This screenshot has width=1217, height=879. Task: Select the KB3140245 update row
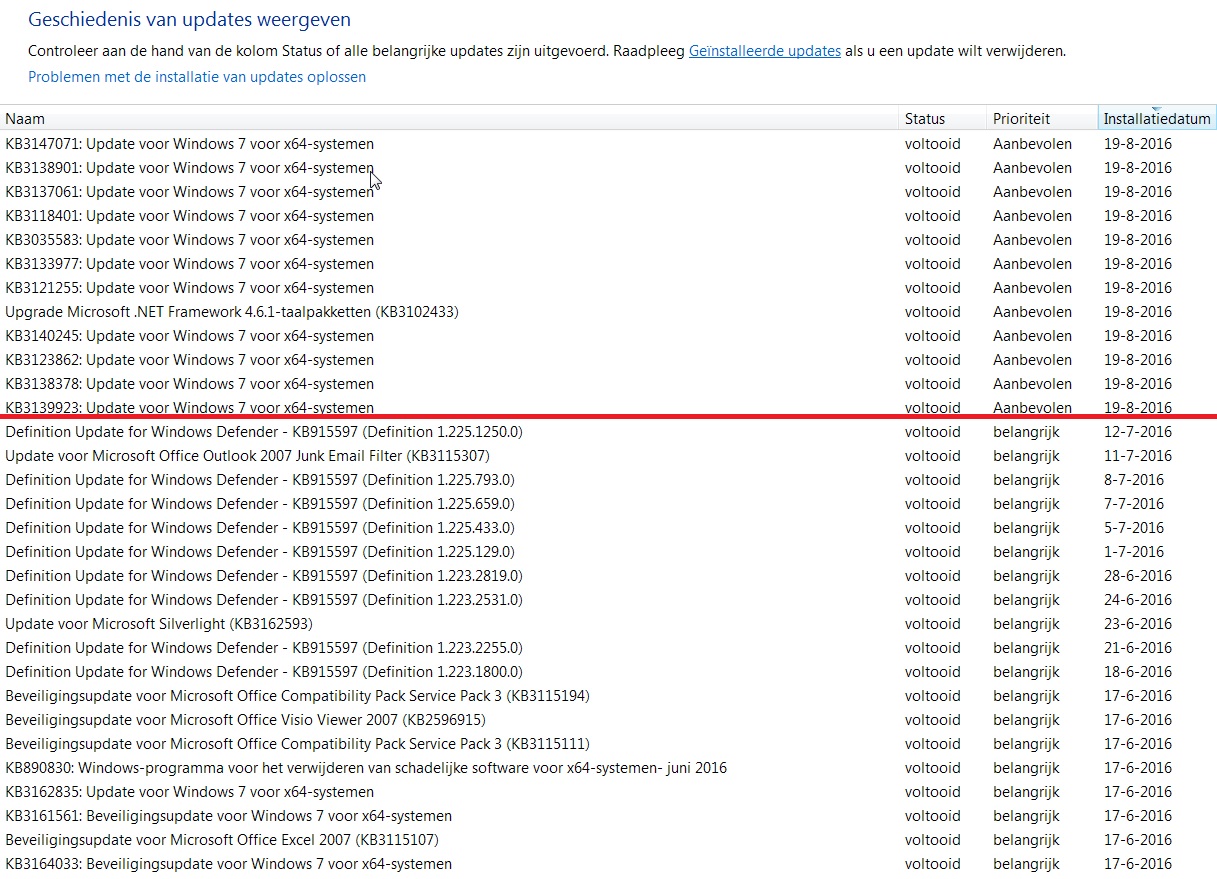click(x=608, y=336)
